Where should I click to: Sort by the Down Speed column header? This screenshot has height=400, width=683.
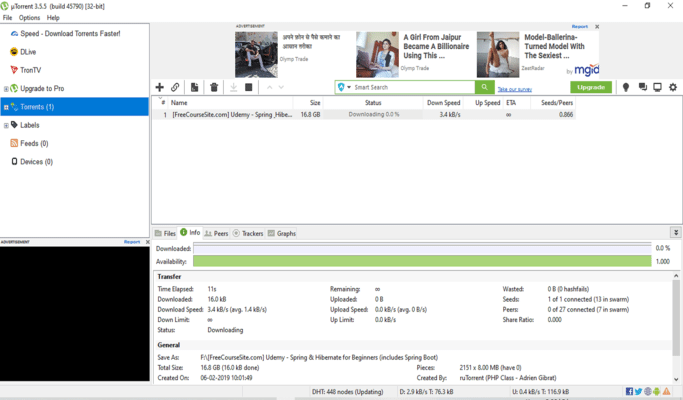click(x=443, y=103)
